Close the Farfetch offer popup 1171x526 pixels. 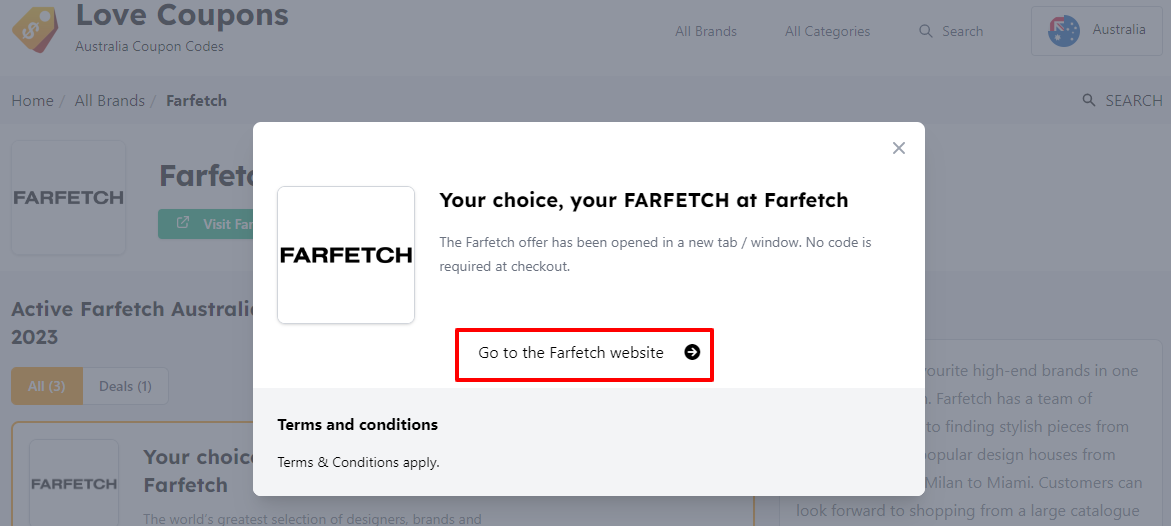pos(898,148)
